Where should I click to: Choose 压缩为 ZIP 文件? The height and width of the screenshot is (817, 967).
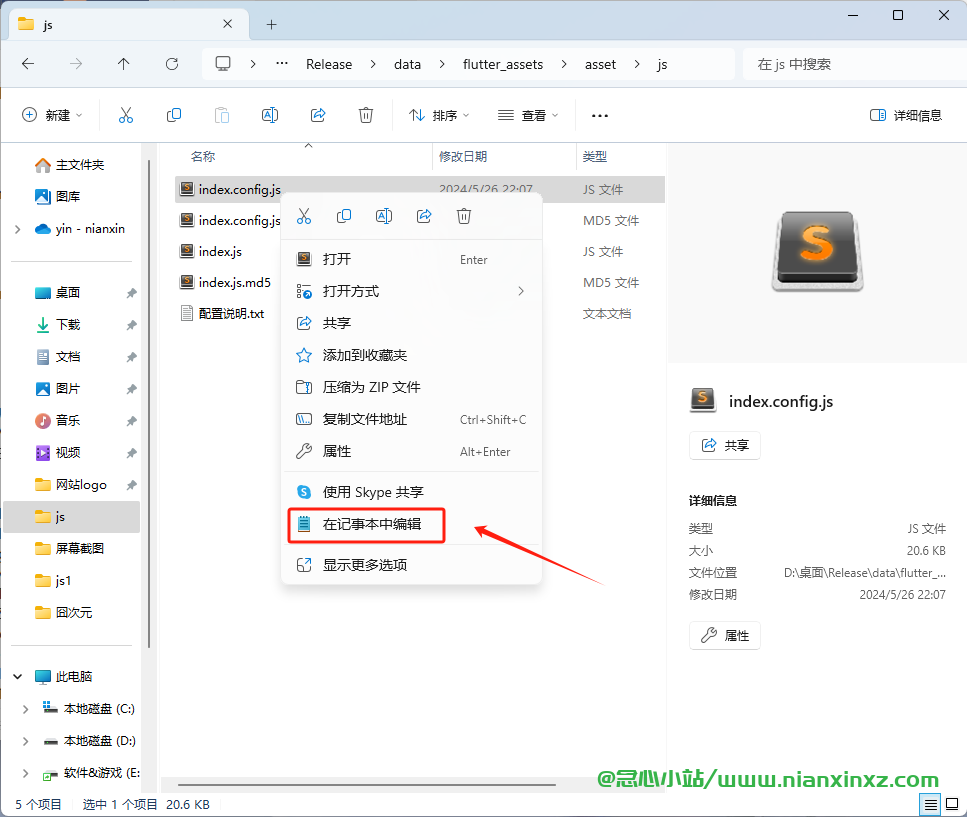[411, 387]
